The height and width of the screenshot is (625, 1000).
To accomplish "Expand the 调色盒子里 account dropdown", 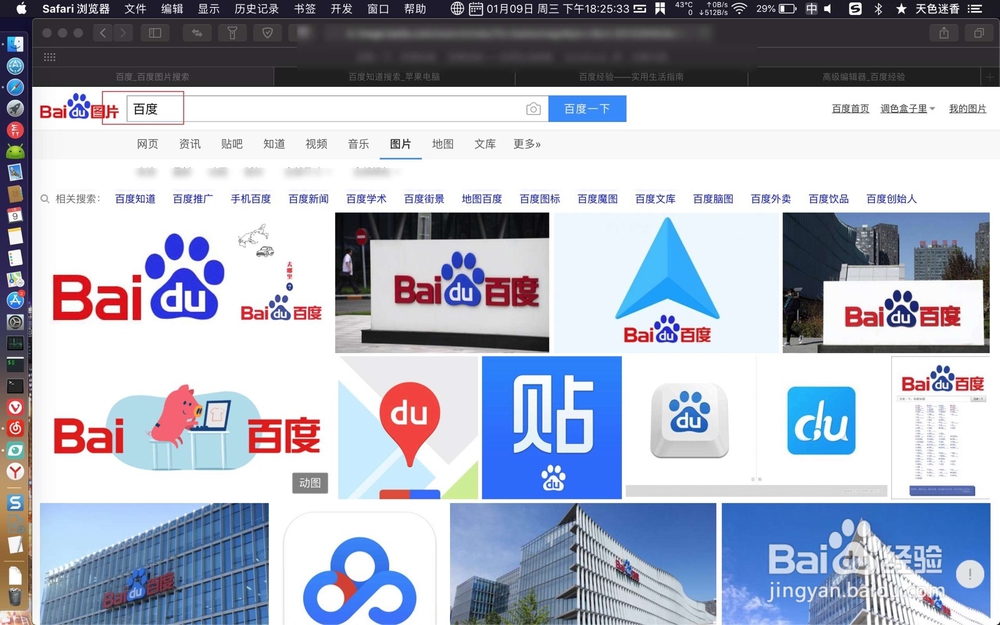I will pos(907,108).
